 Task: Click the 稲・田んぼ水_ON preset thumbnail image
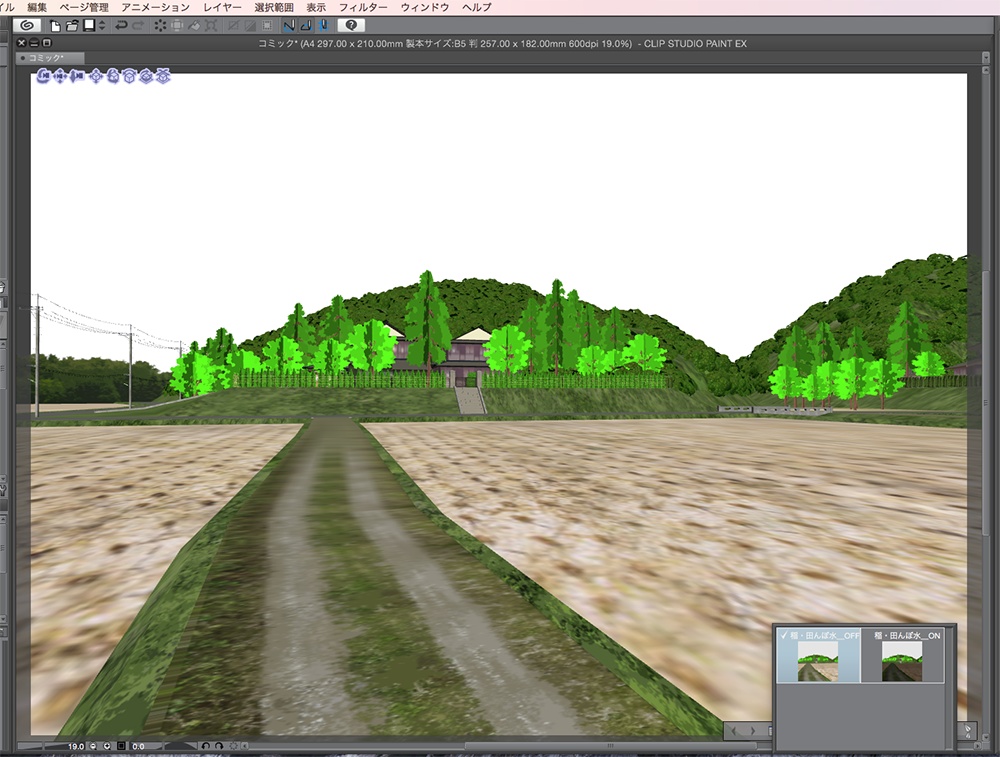[x=902, y=662]
